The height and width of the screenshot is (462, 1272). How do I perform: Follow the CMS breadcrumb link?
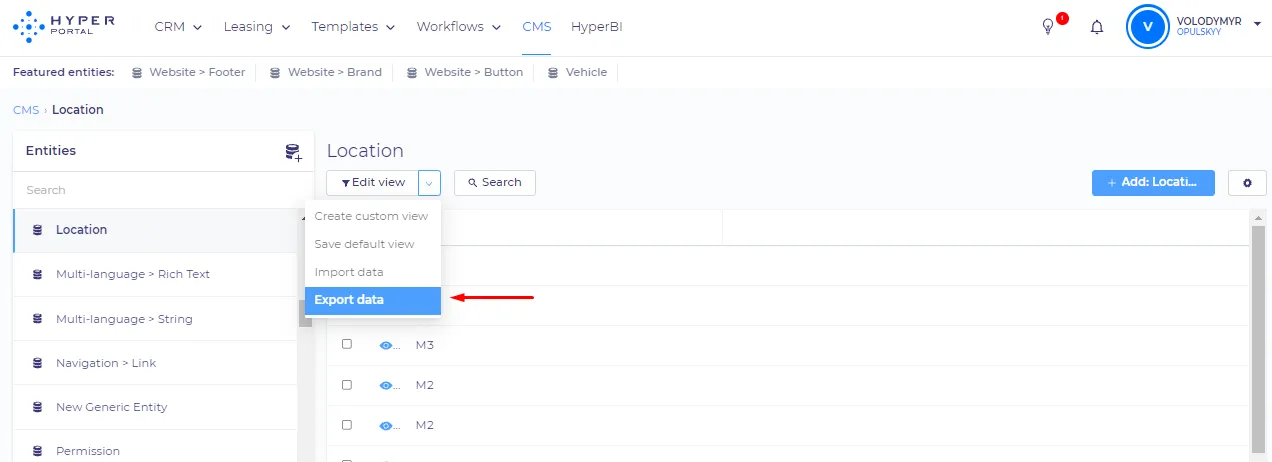coord(26,110)
